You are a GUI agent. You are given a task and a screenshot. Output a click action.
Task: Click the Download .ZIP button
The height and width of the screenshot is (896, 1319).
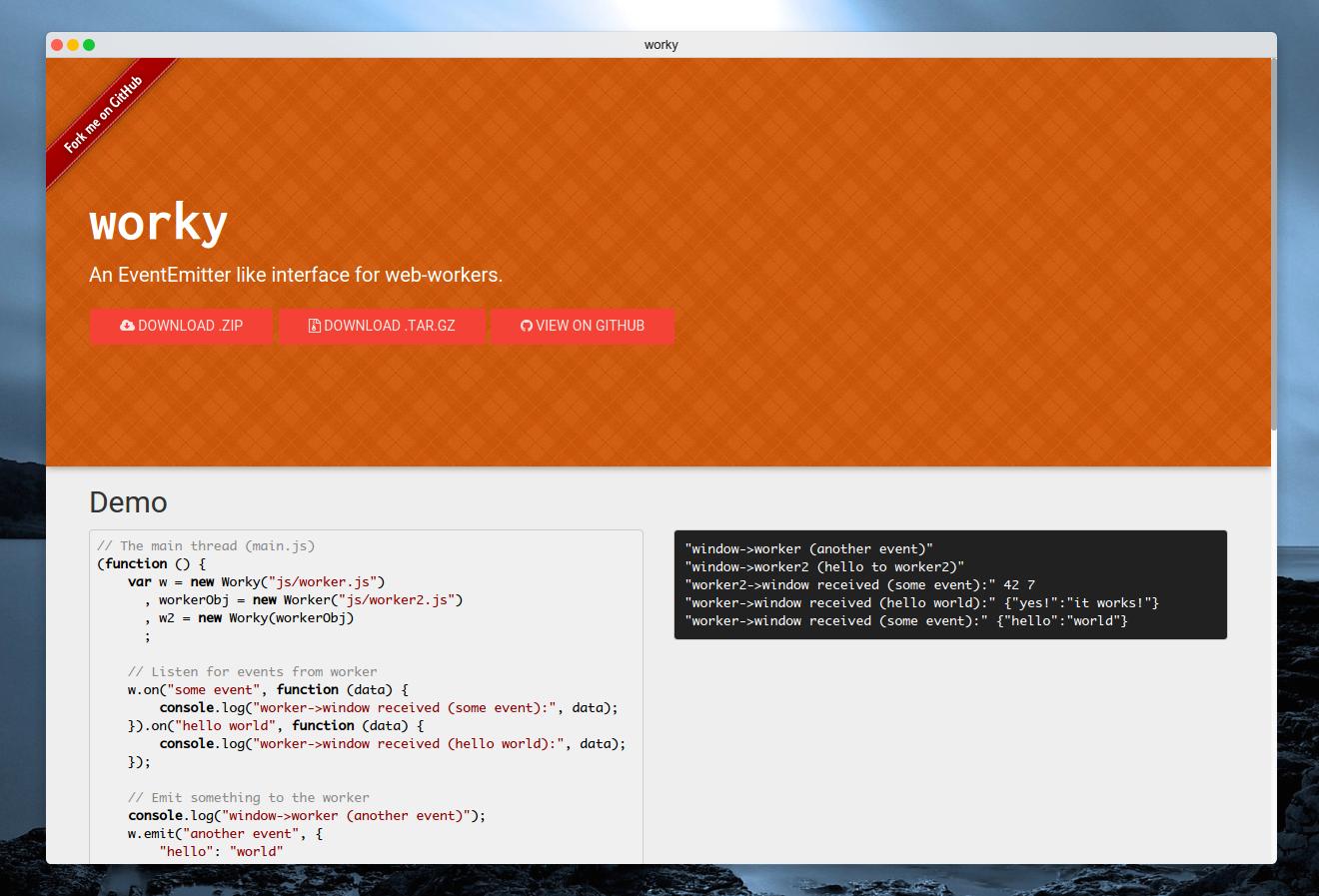pos(181,326)
